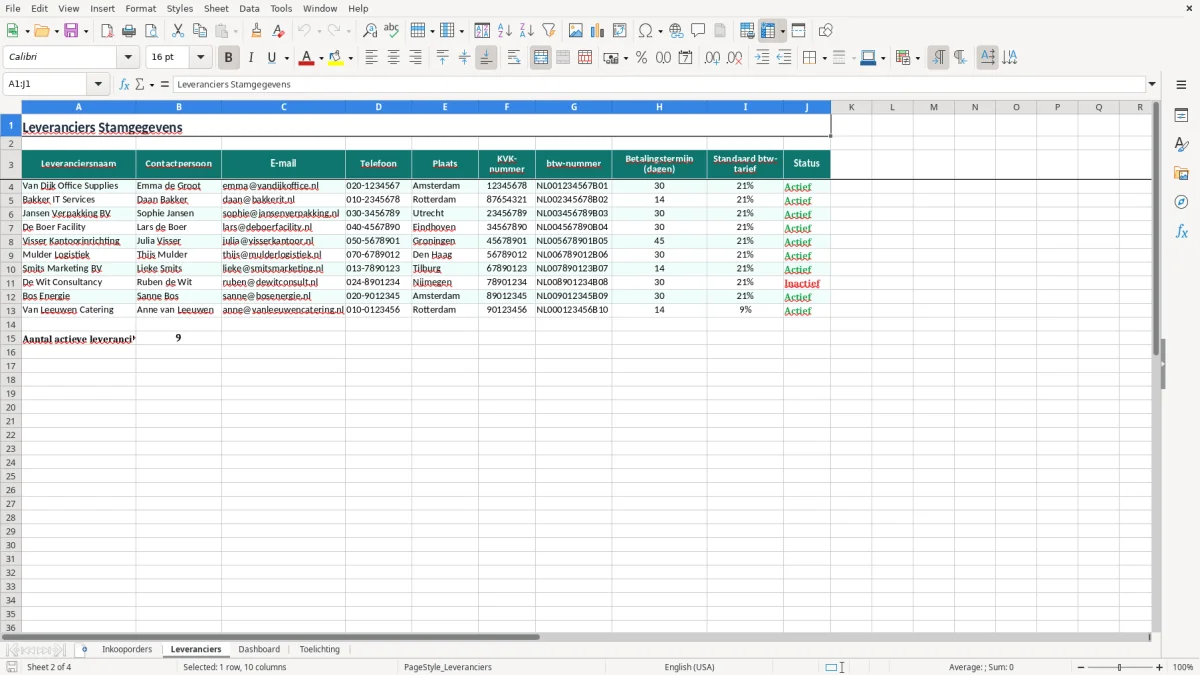Click the Insert Chart icon

pyautogui.click(x=598, y=31)
